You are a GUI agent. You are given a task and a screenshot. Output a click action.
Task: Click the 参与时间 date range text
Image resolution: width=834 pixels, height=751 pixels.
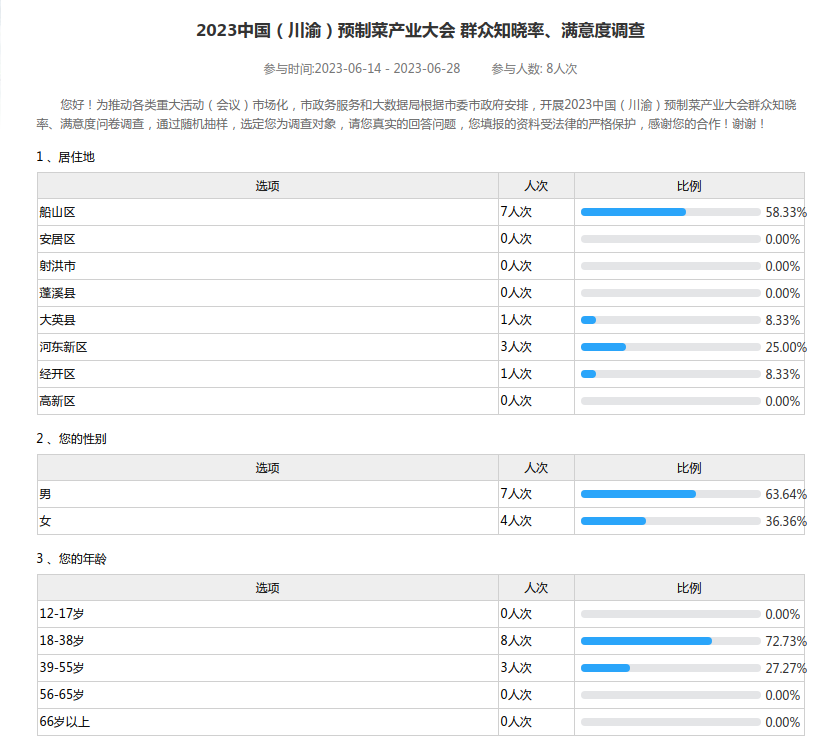click(x=361, y=69)
